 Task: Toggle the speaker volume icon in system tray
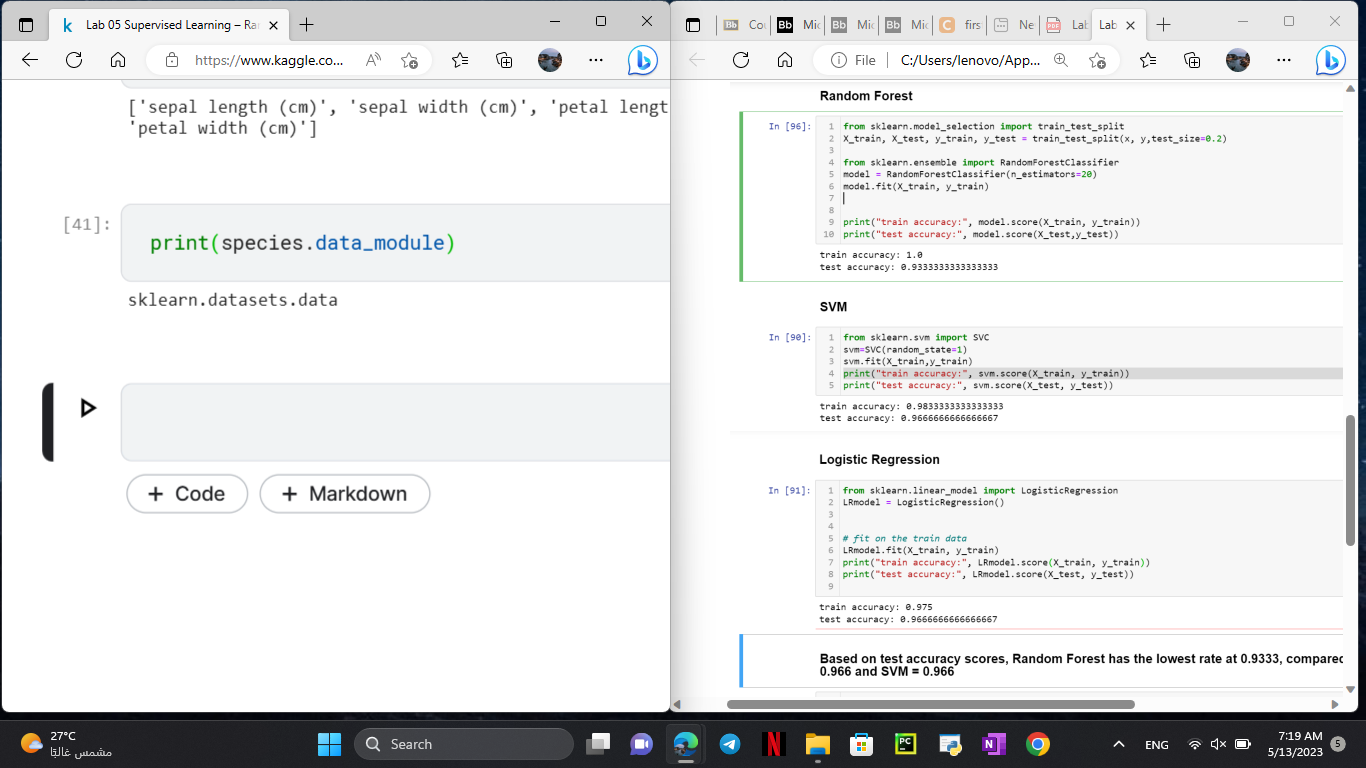[1218, 744]
